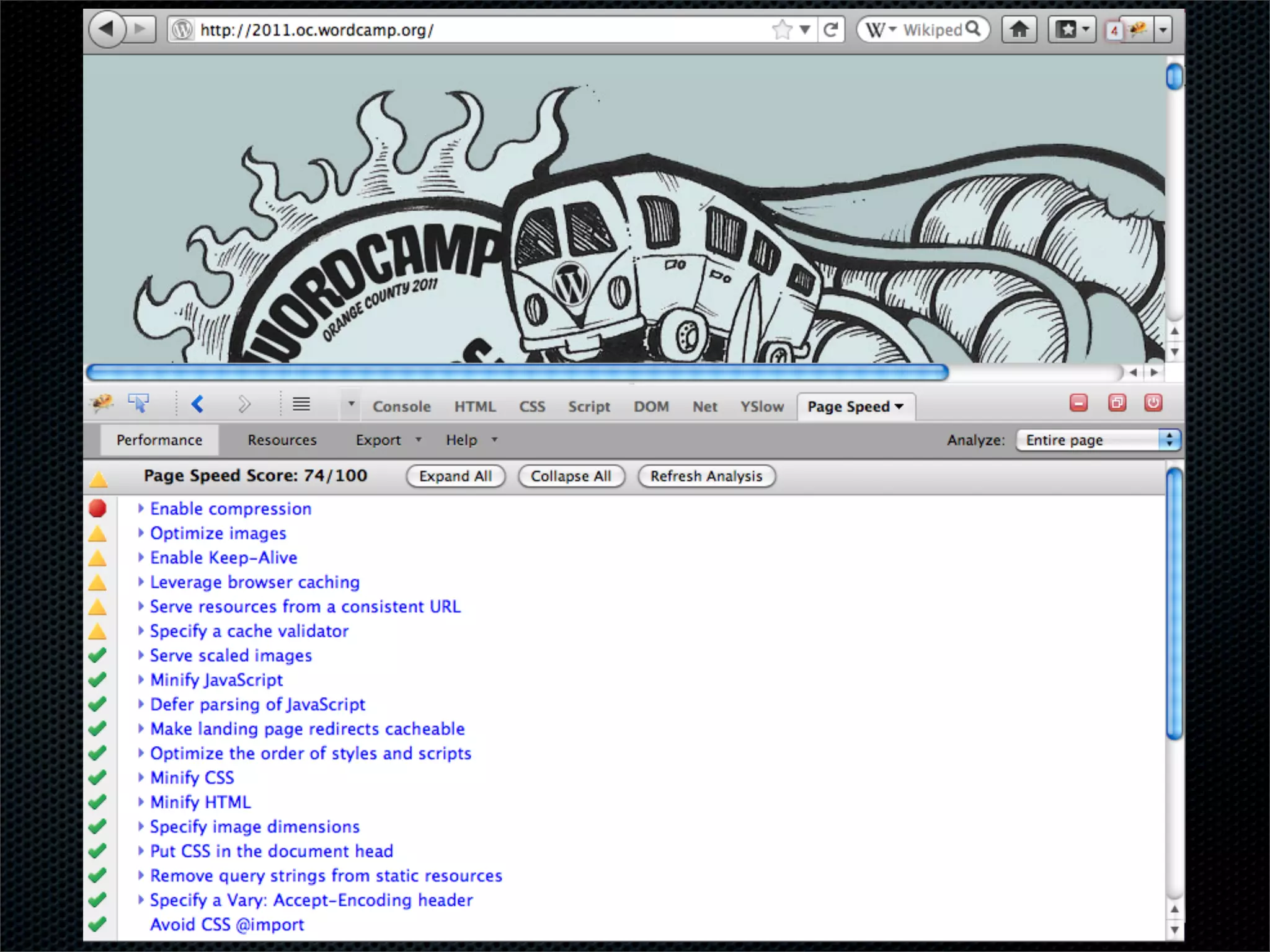Open Firebug in new window icon
This screenshot has height=952, width=1270.
click(x=1117, y=403)
